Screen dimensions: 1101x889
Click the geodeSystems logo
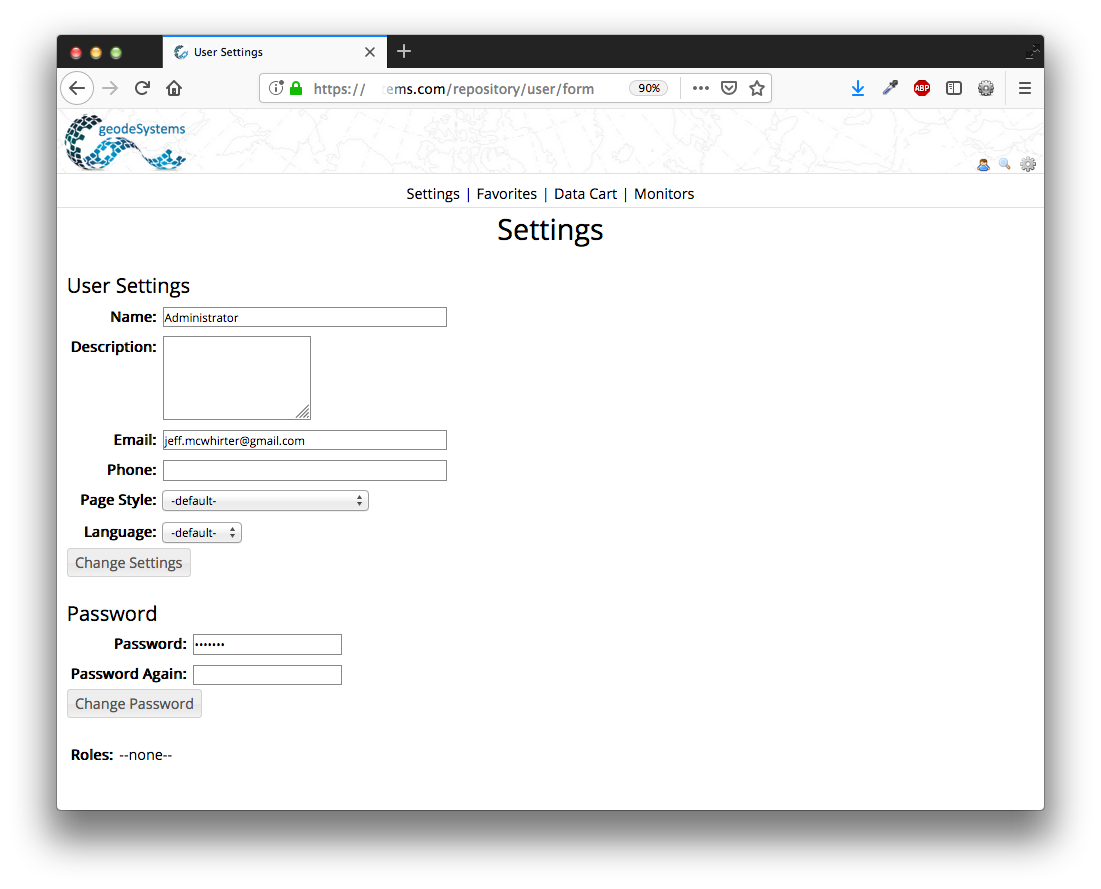pos(126,143)
